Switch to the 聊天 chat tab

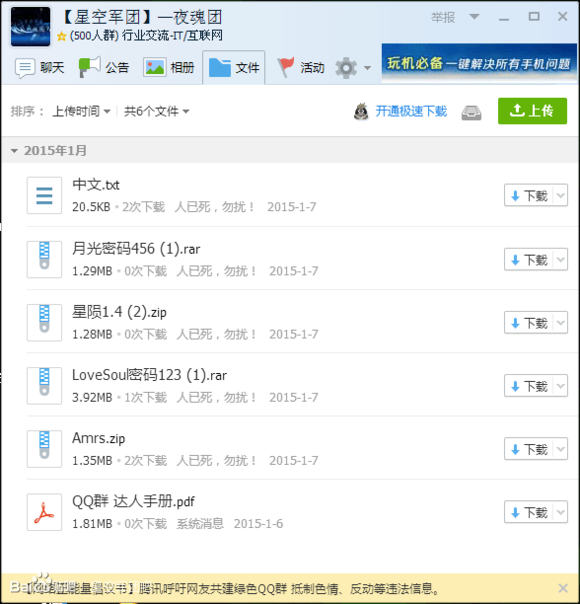pyautogui.click(x=40, y=68)
